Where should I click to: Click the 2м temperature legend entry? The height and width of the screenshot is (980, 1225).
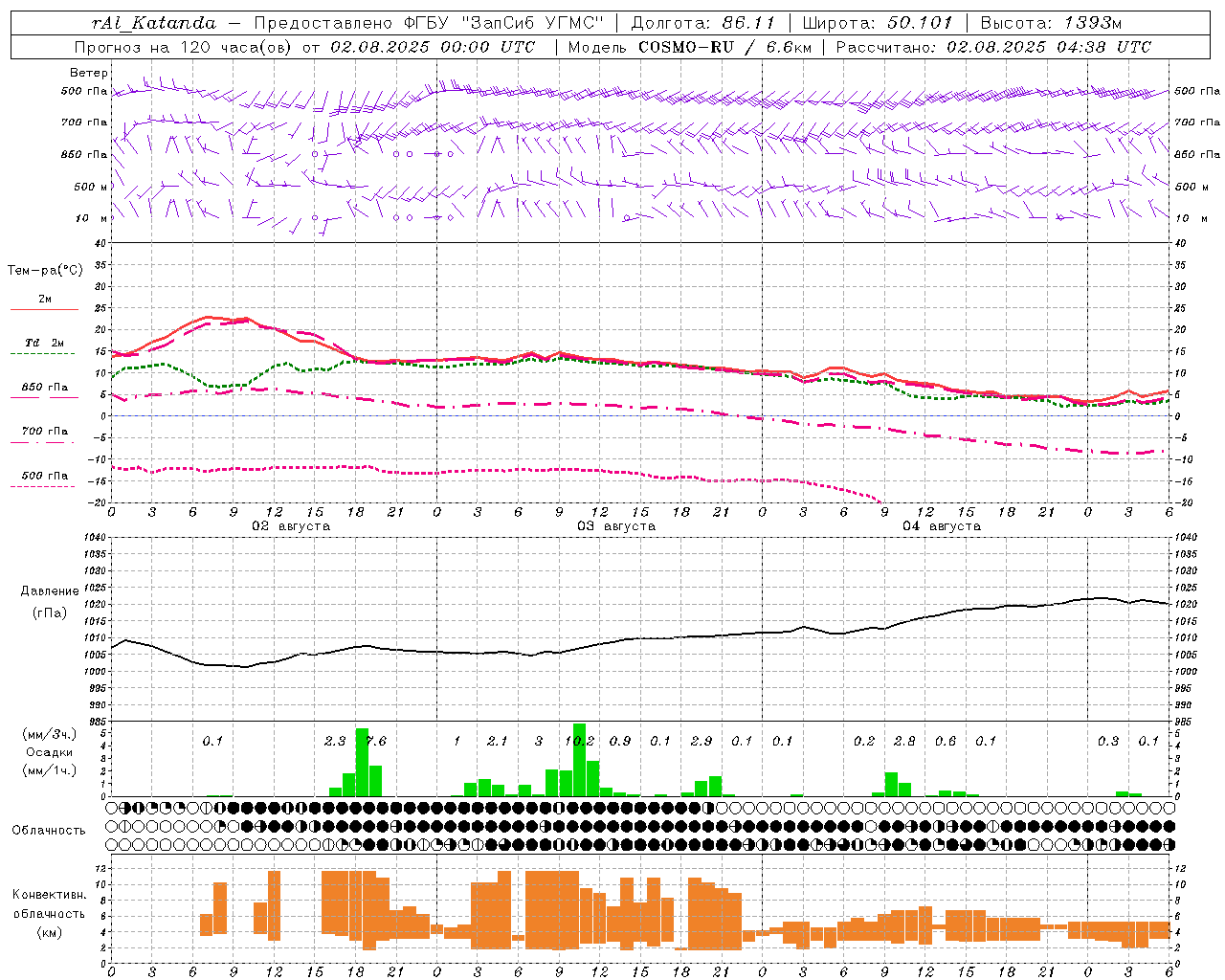pos(45,300)
